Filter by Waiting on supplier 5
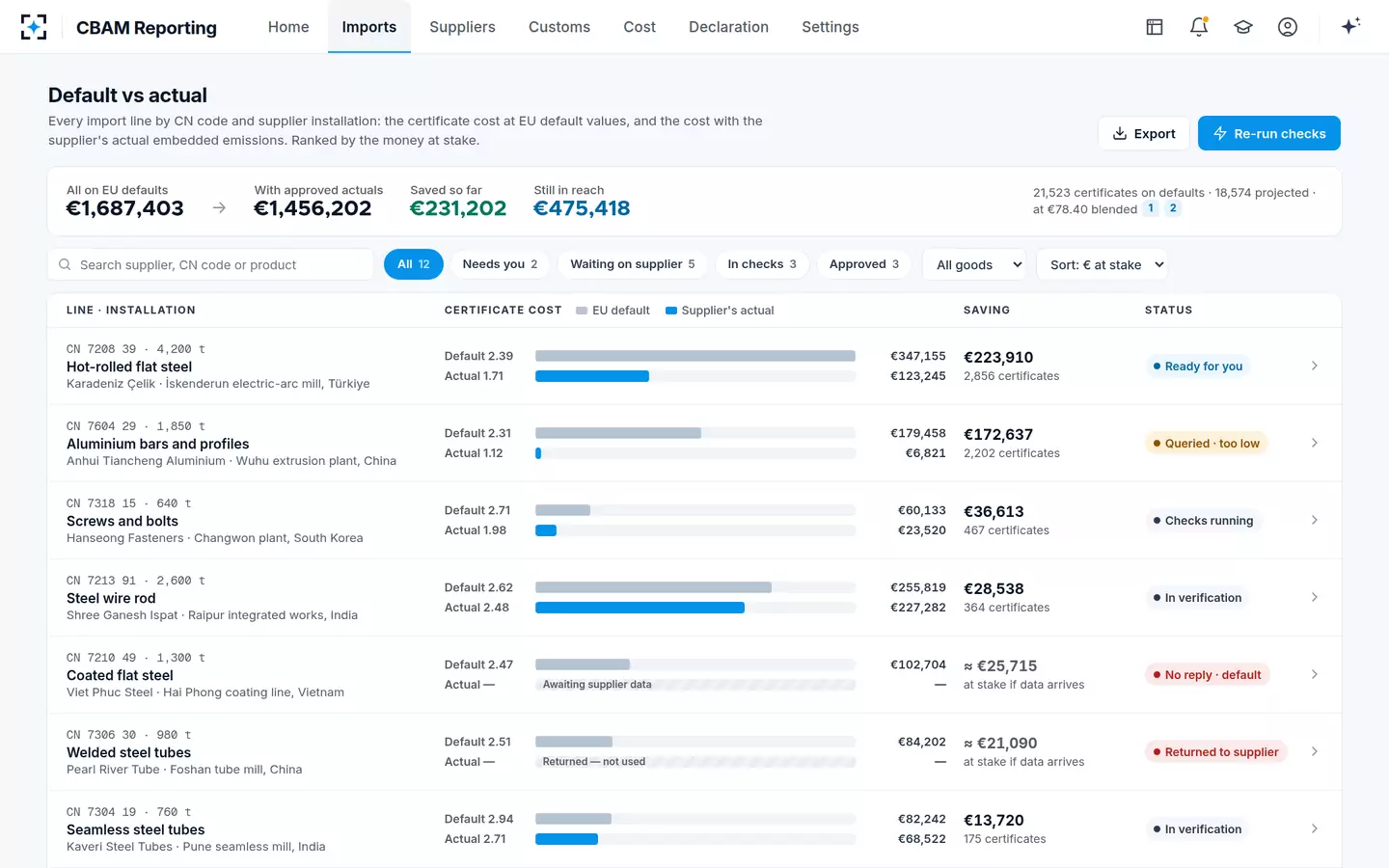Viewport: 1389px width, 868px height. coord(633,264)
